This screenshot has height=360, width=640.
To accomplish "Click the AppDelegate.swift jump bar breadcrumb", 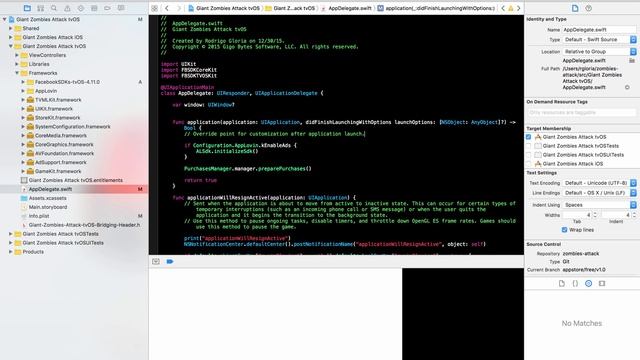I will (346, 8).
